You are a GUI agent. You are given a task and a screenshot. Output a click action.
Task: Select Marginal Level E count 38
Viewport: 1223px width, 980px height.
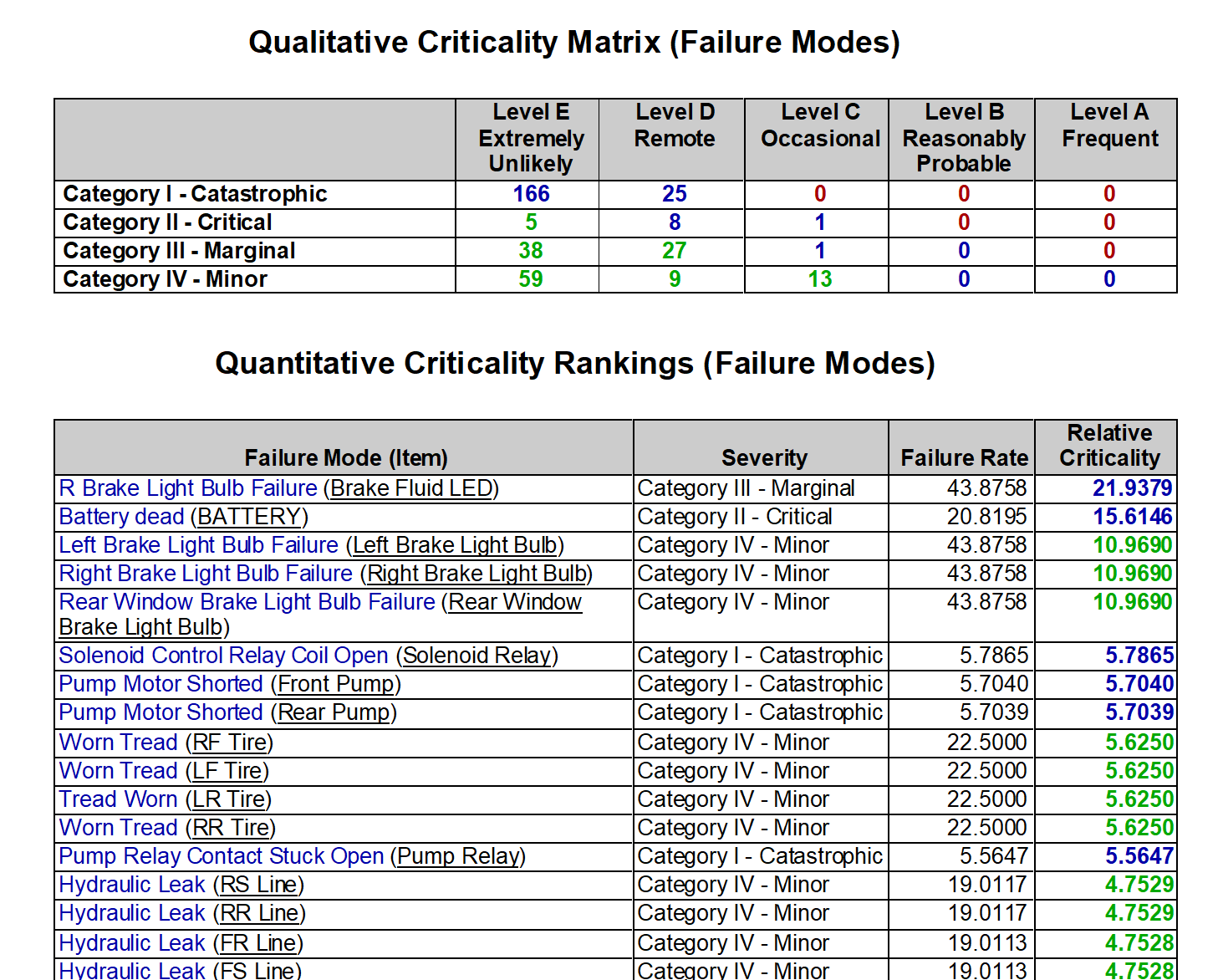pos(531,251)
